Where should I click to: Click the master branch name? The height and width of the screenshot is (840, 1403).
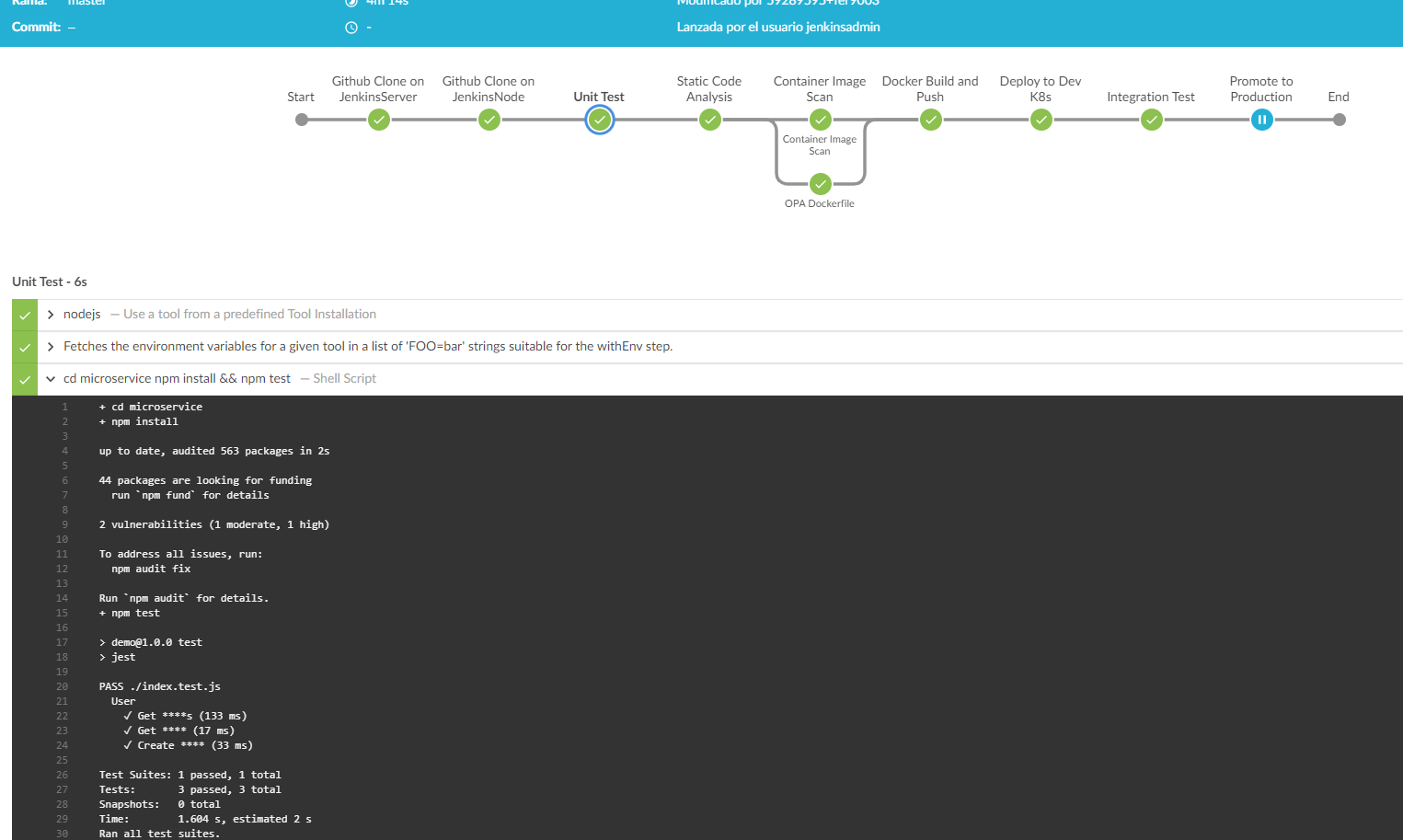[87, 3]
